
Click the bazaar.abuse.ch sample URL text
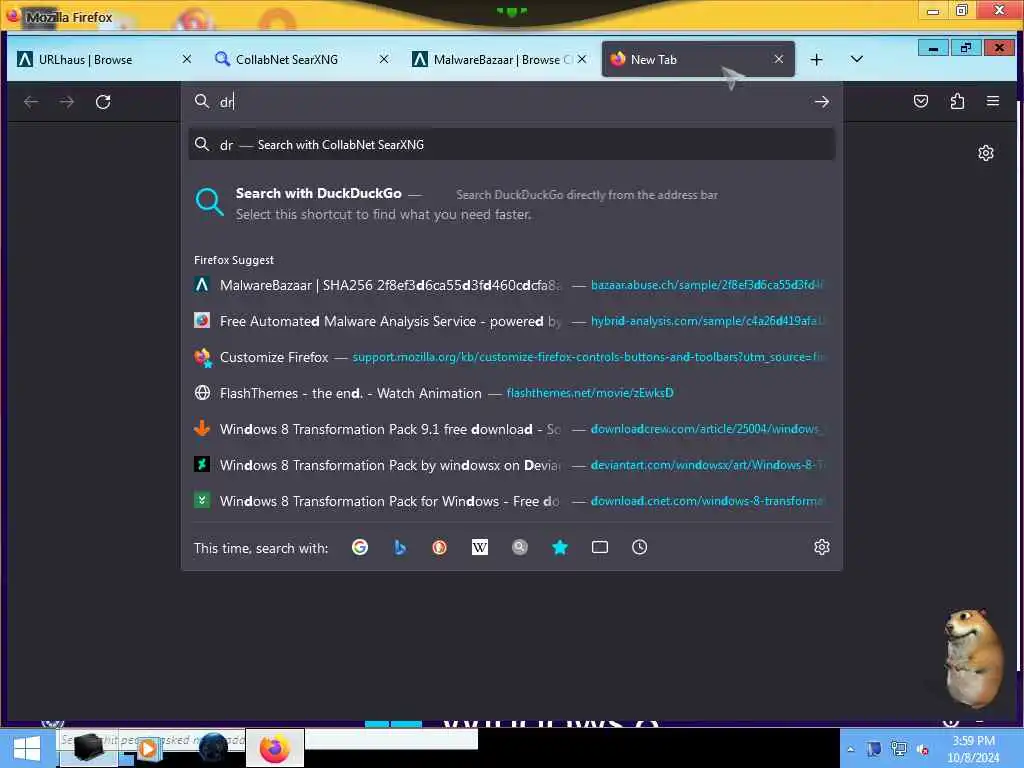point(707,285)
